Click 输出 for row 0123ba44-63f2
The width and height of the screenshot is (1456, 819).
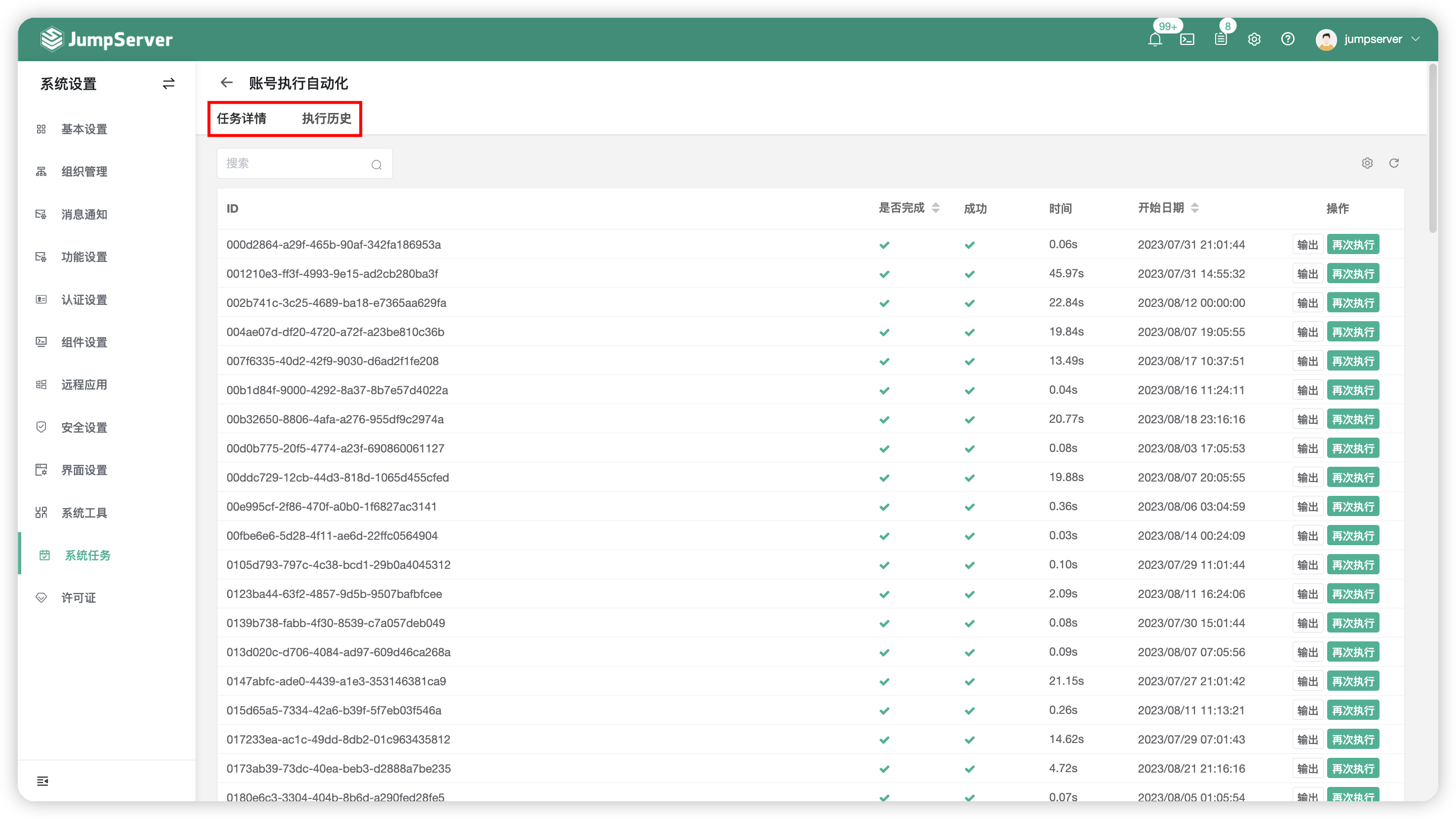[1307, 594]
